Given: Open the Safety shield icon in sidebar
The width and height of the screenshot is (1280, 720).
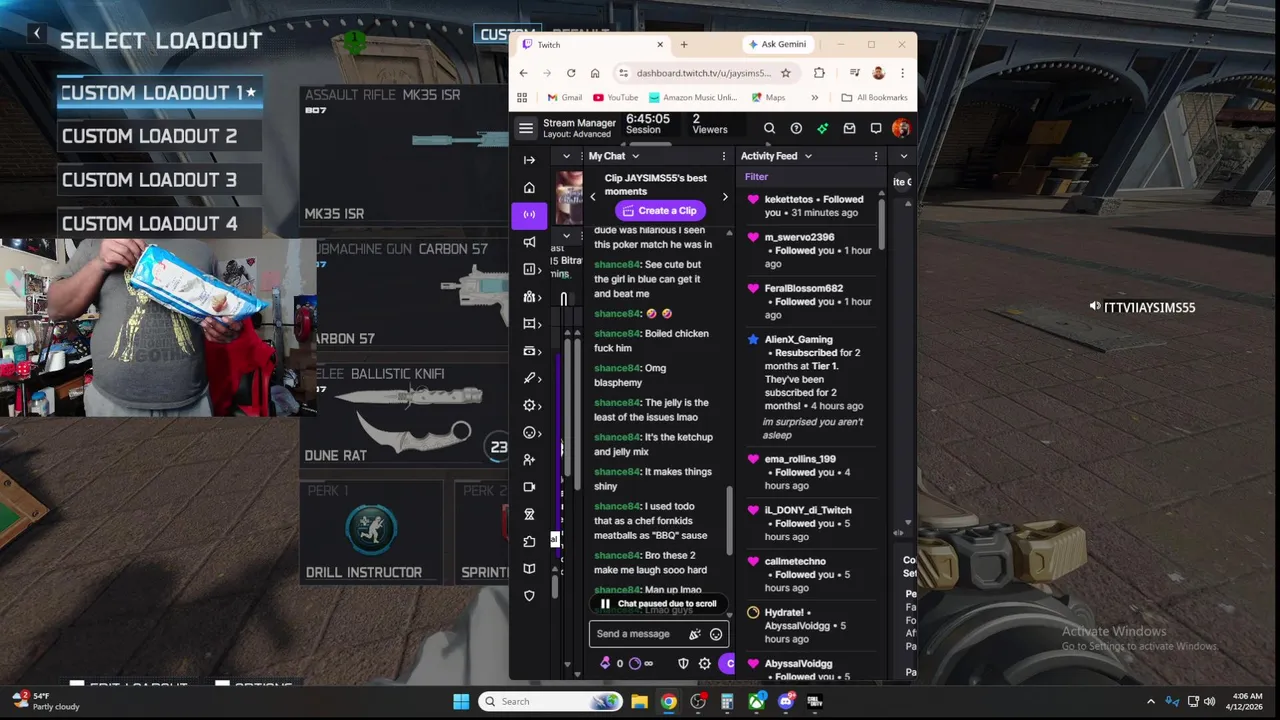Looking at the screenshot, I should (x=529, y=595).
